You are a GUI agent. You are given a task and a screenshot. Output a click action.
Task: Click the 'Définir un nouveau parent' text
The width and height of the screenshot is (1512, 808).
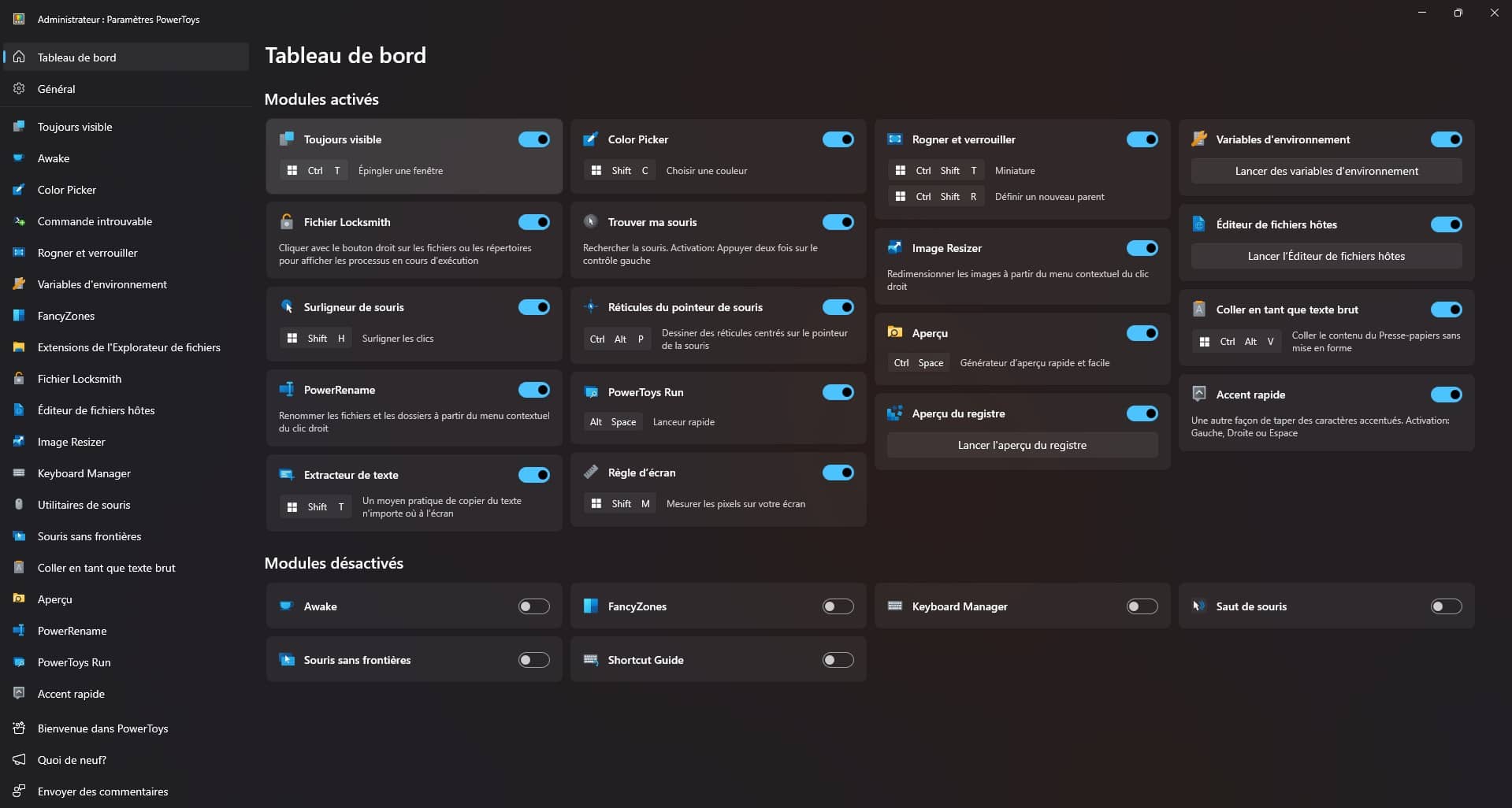coord(1049,197)
